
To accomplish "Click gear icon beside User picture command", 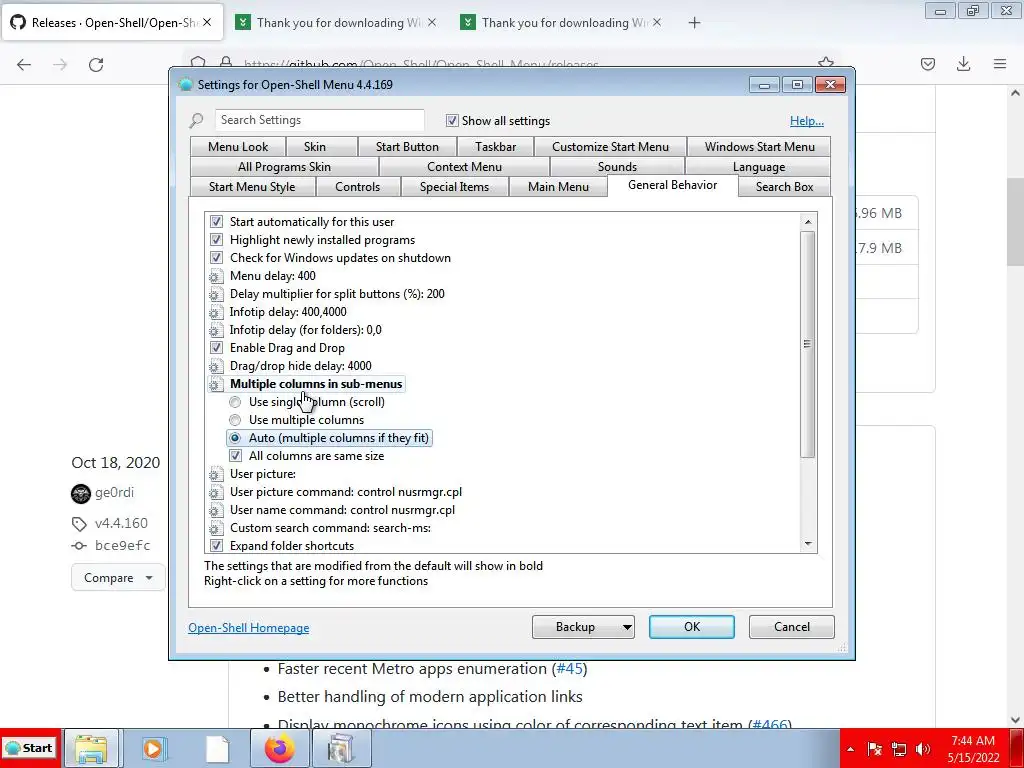I will click(216, 492).
